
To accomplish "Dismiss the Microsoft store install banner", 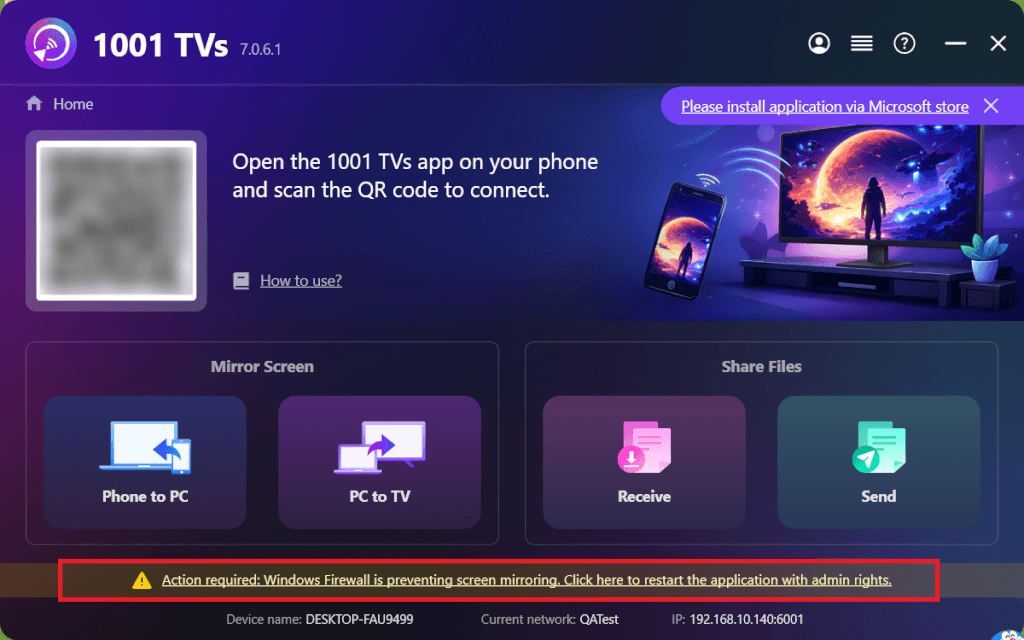I will 991,106.
